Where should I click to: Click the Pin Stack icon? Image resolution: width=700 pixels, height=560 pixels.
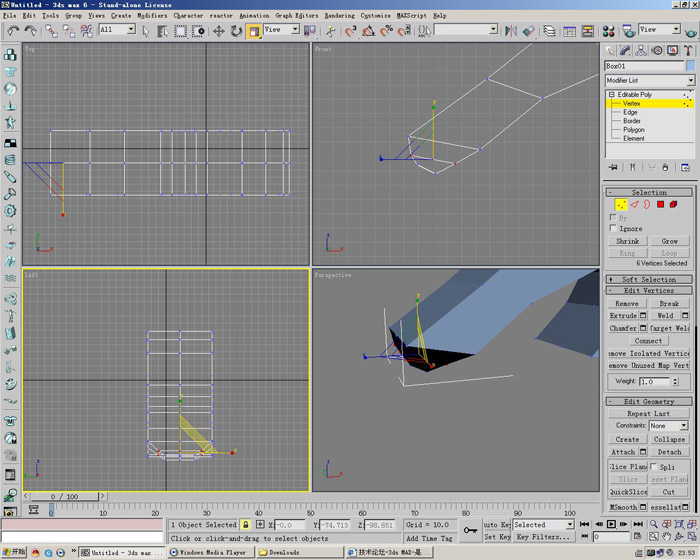613,167
